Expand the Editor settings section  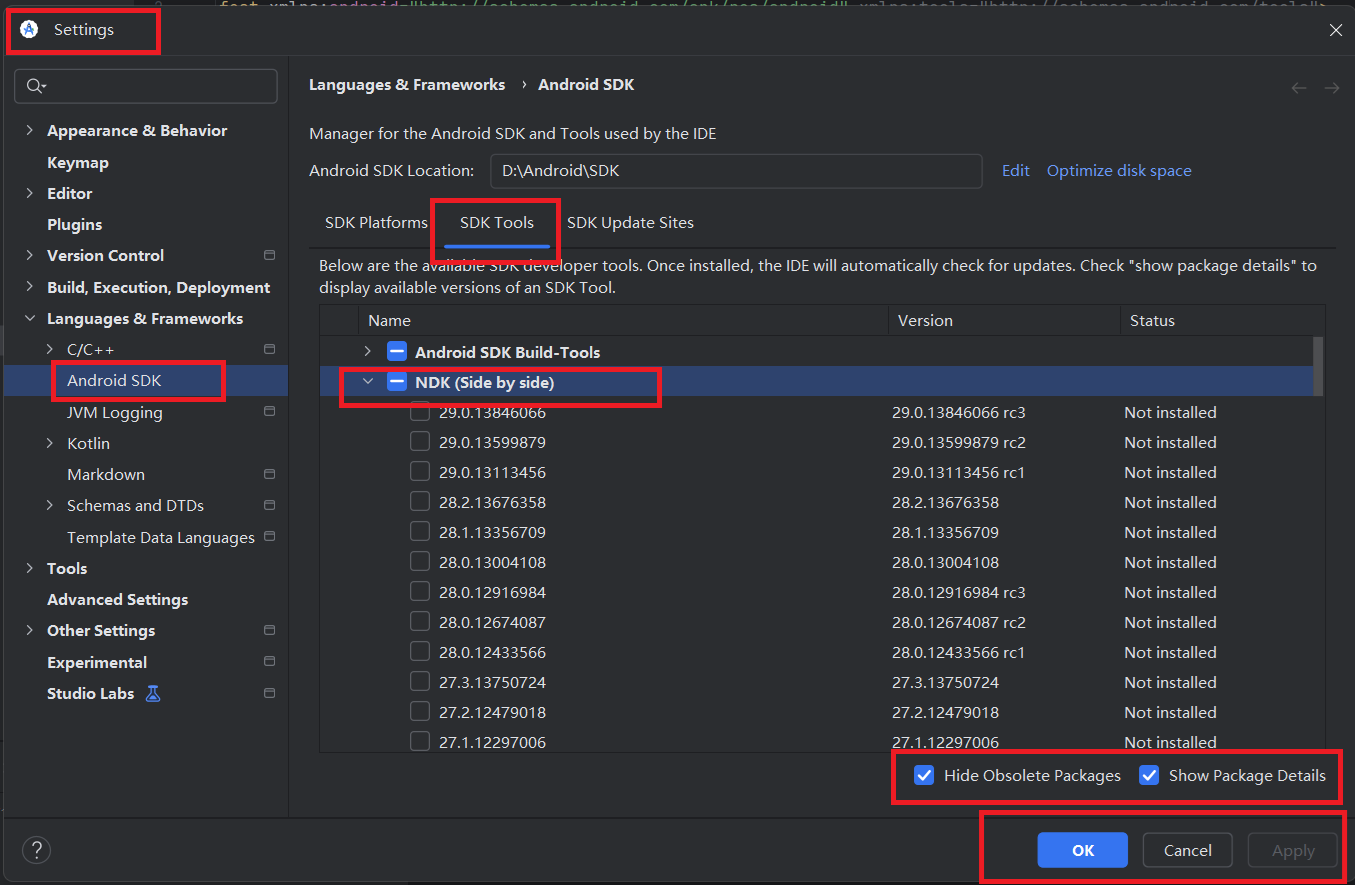29,193
